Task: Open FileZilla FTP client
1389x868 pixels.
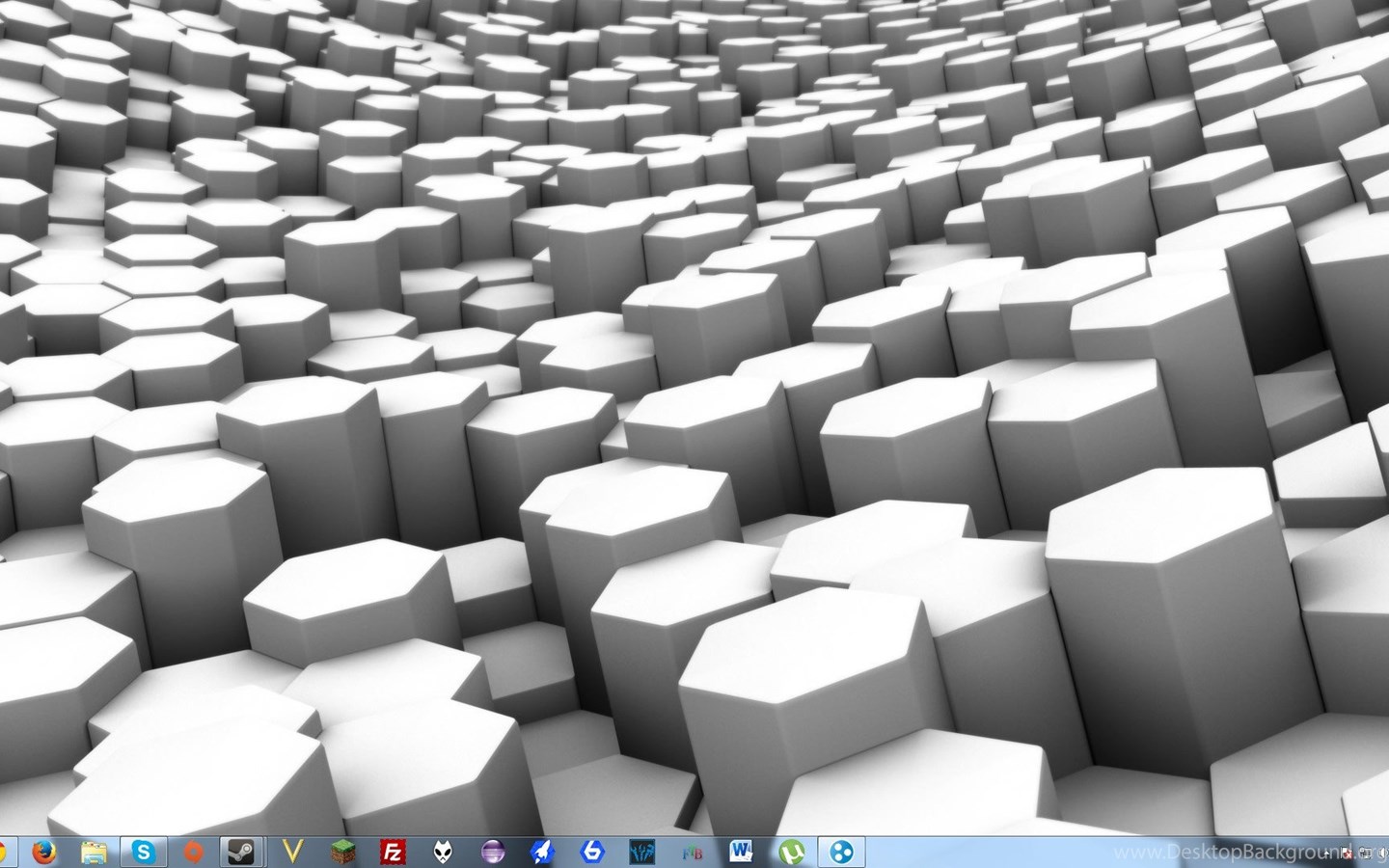Action: click(x=393, y=853)
